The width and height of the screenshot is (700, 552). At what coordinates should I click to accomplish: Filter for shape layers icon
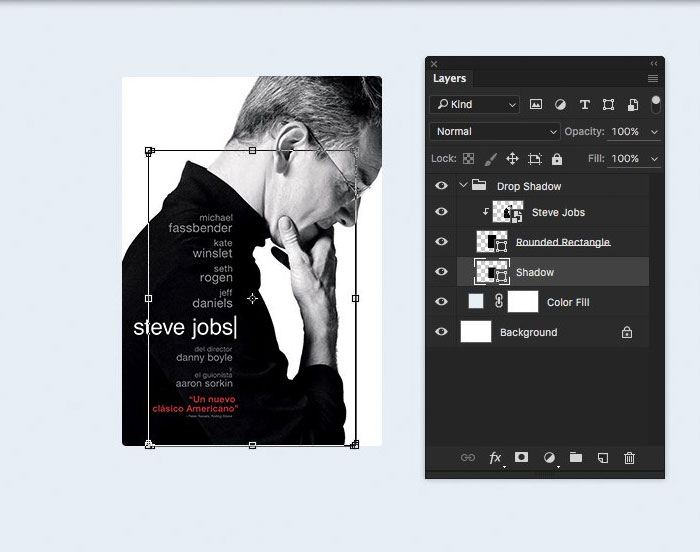pos(608,105)
